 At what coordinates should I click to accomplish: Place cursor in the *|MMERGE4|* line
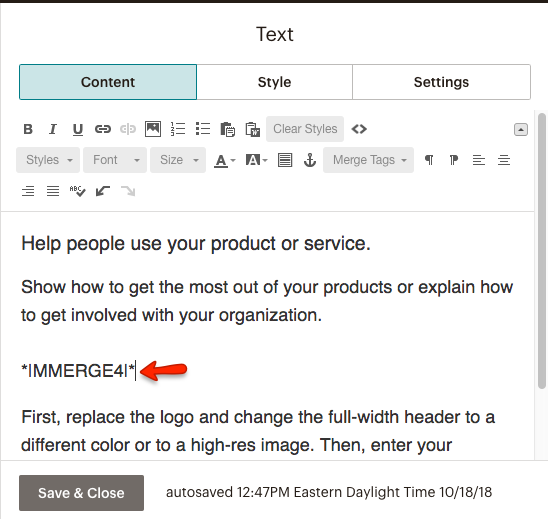(78, 371)
